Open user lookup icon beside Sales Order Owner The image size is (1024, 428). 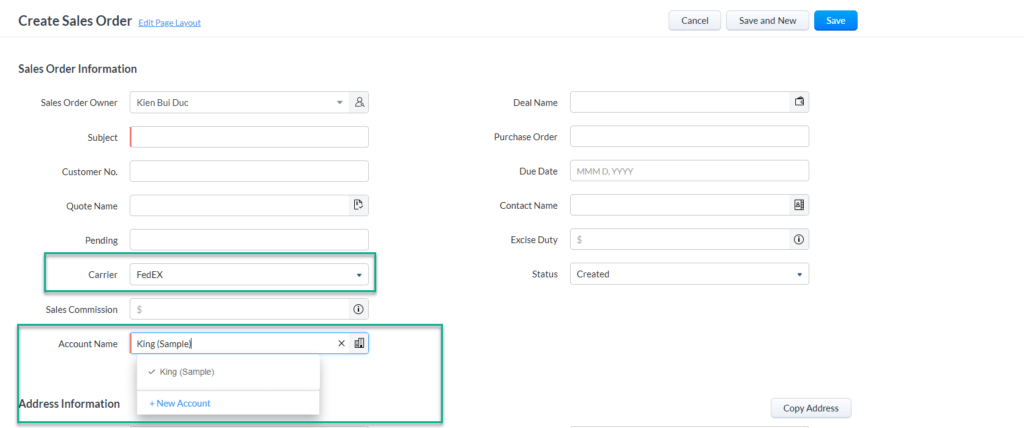click(359, 103)
